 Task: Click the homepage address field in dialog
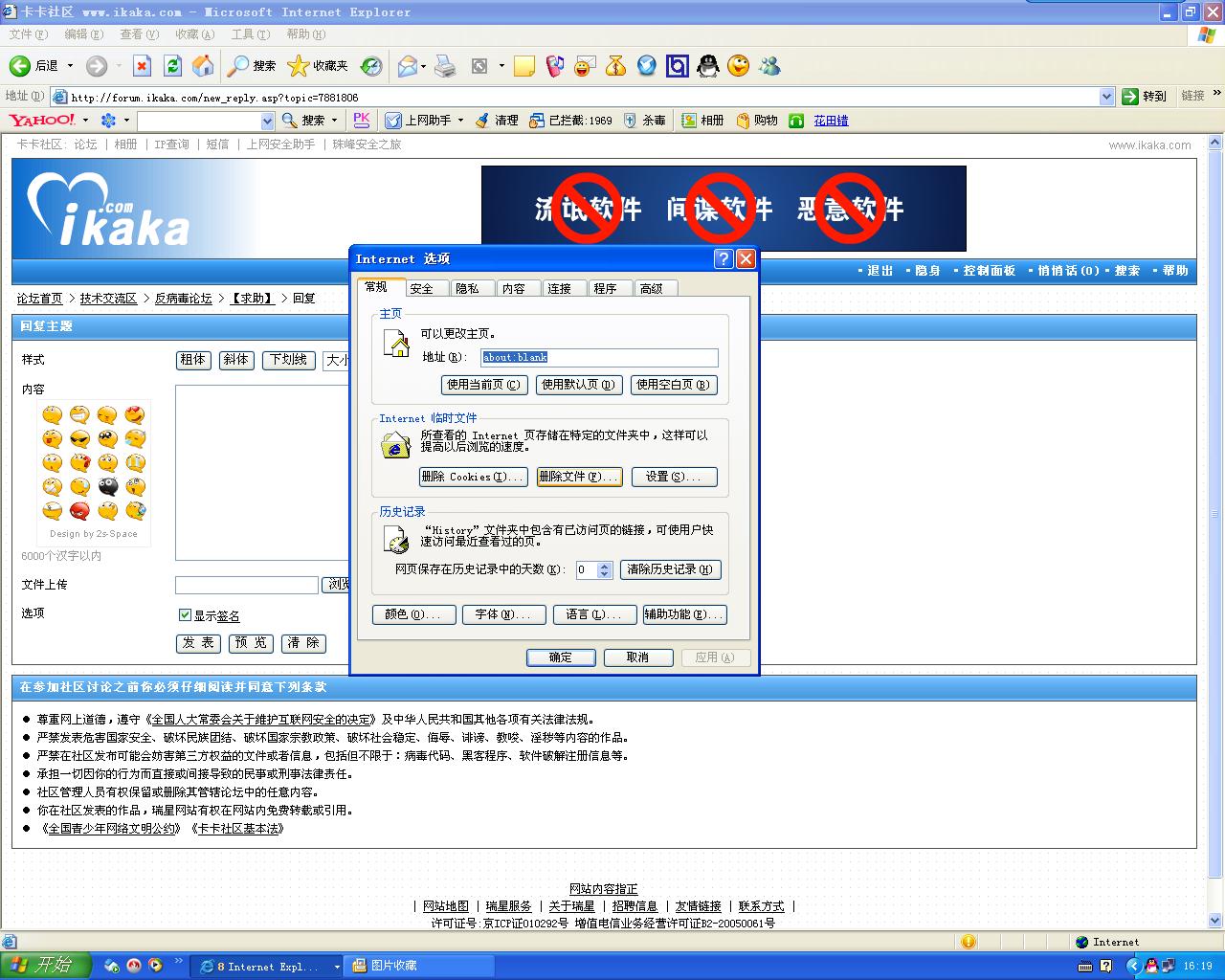(x=599, y=357)
